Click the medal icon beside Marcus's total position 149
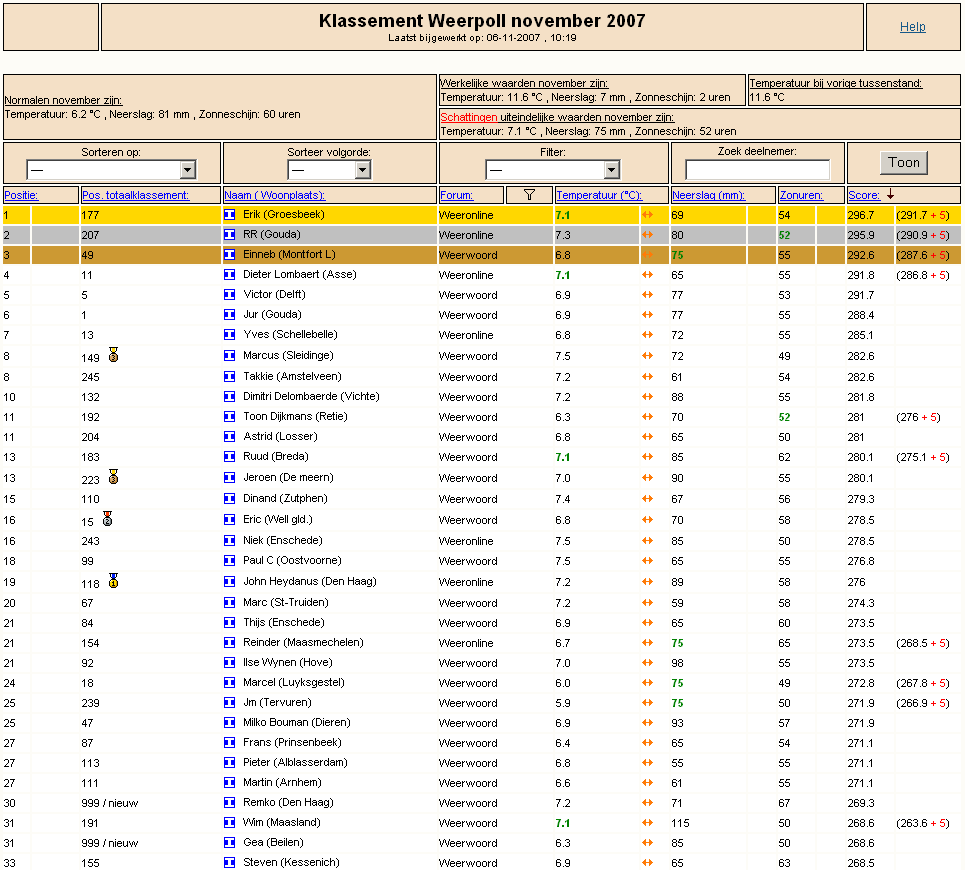The width and height of the screenshot is (965, 870). (113, 354)
